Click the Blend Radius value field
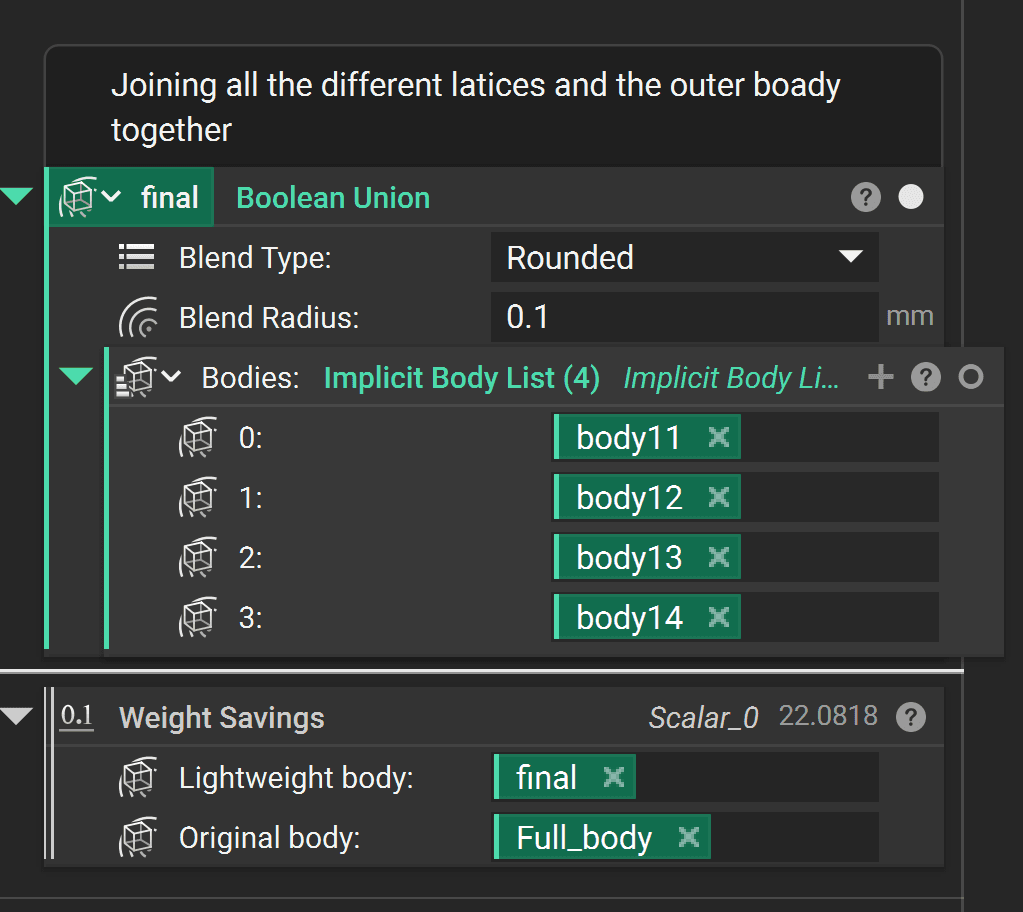The image size is (1023, 912). coord(684,317)
